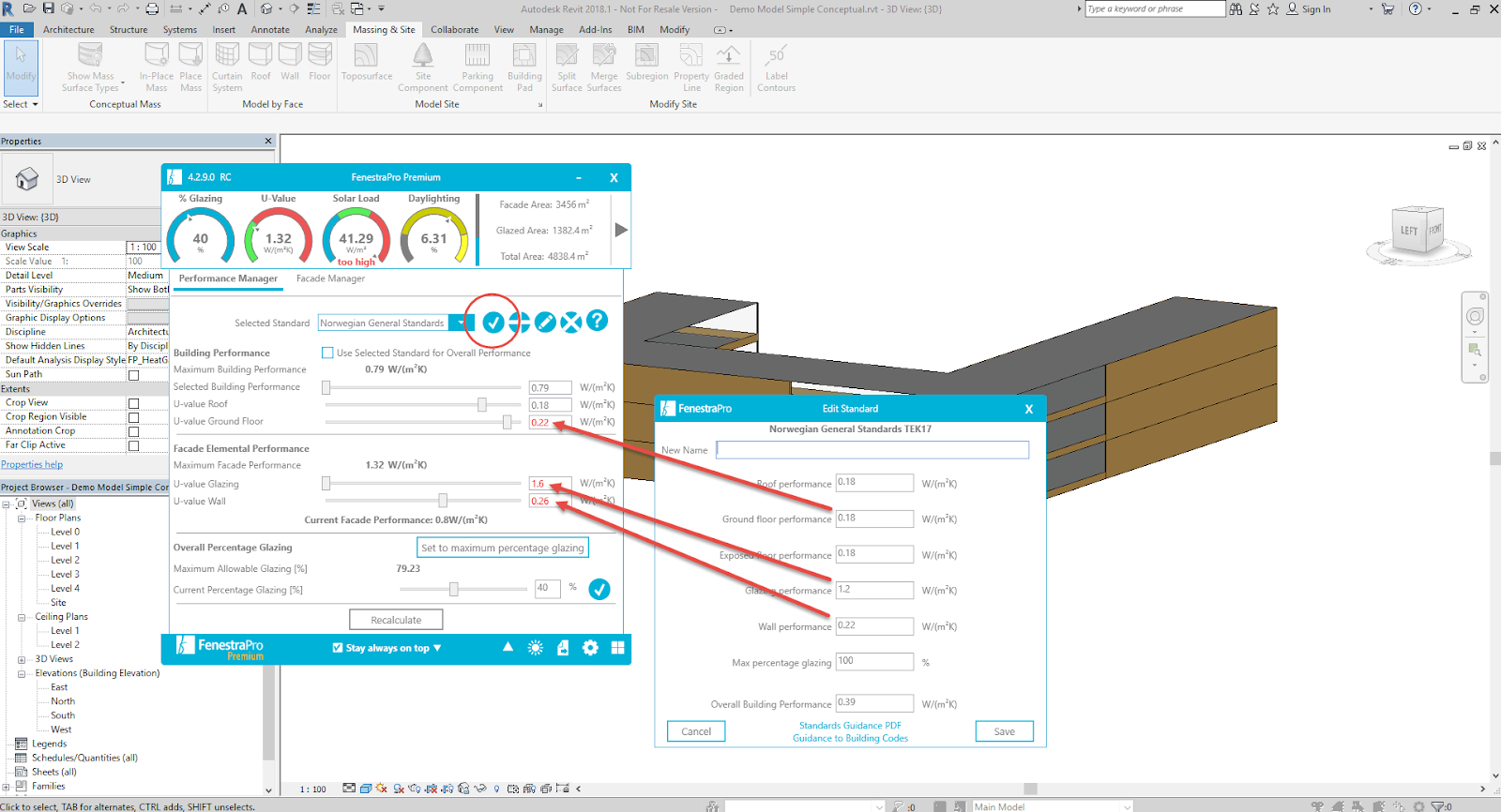Screen dimensions: 1501x812
Task: Open FenestraPro settings gear icon
Action: (x=590, y=648)
